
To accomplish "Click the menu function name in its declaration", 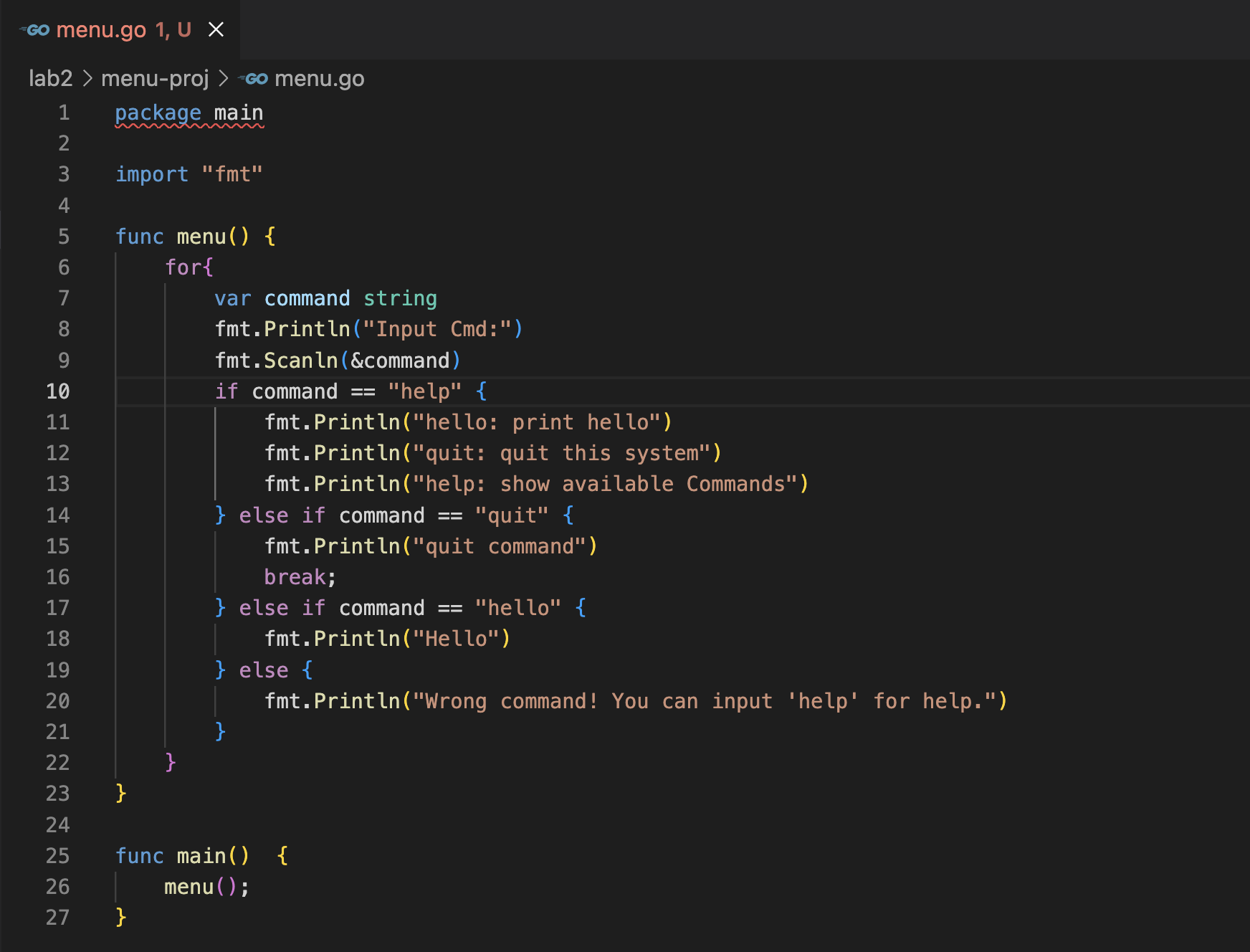I will pyautogui.click(x=201, y=237).
